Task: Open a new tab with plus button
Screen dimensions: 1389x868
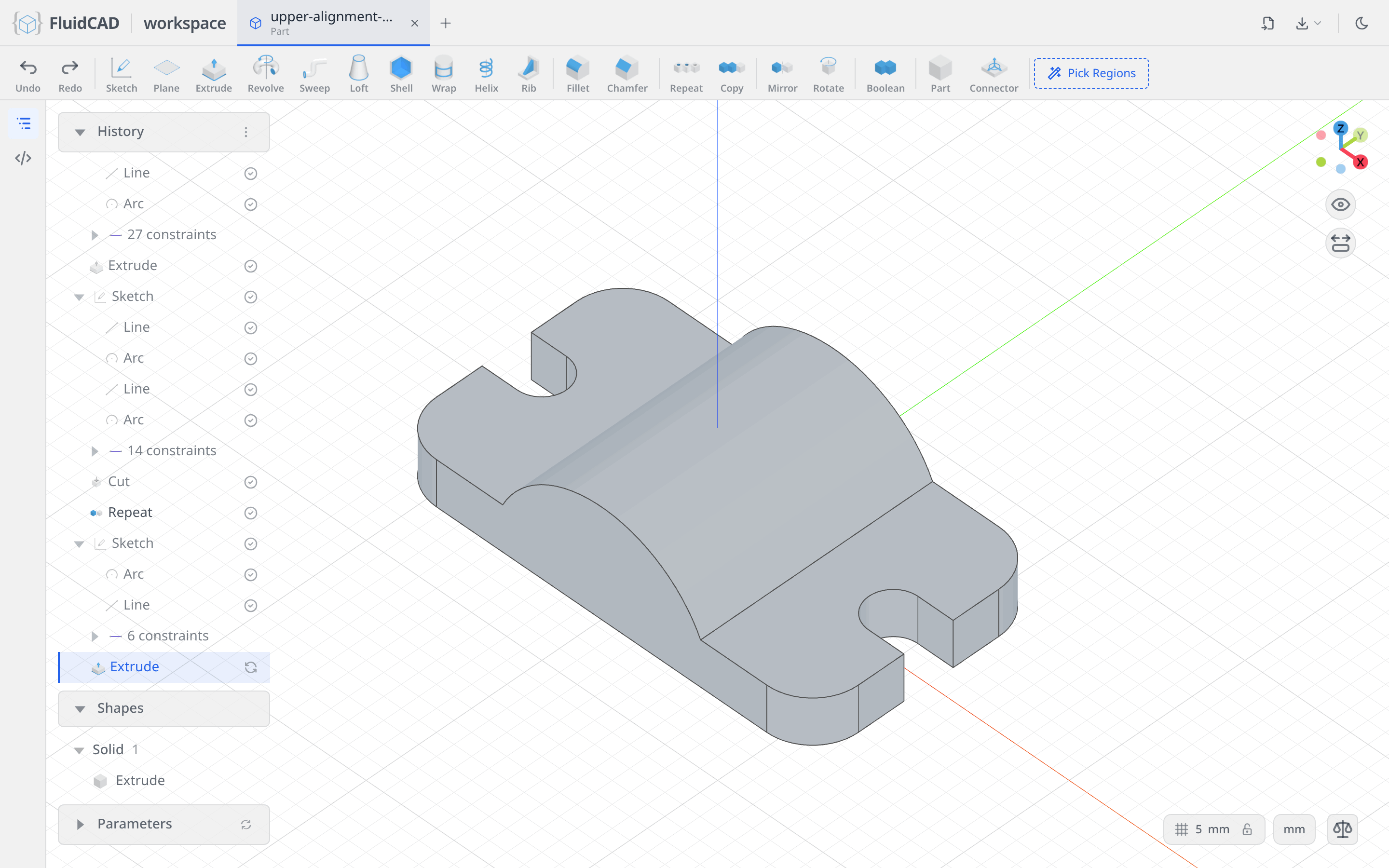Action: click(x=446, y=23)
